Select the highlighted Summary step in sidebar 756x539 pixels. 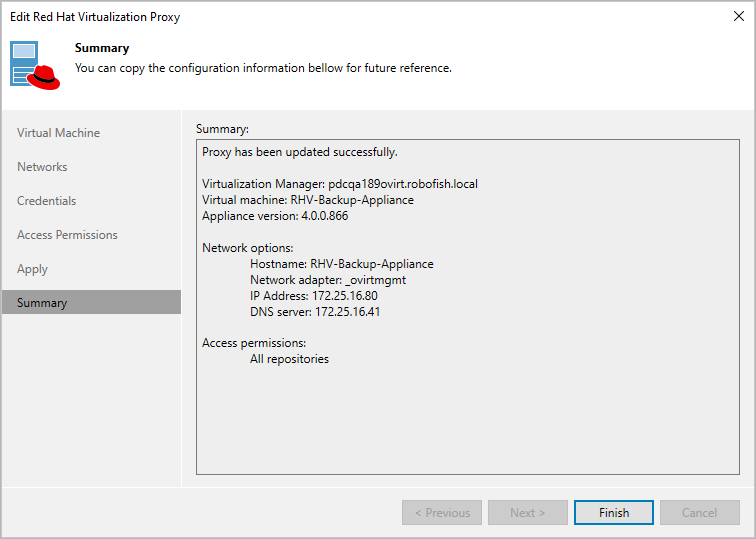point(92,302)
